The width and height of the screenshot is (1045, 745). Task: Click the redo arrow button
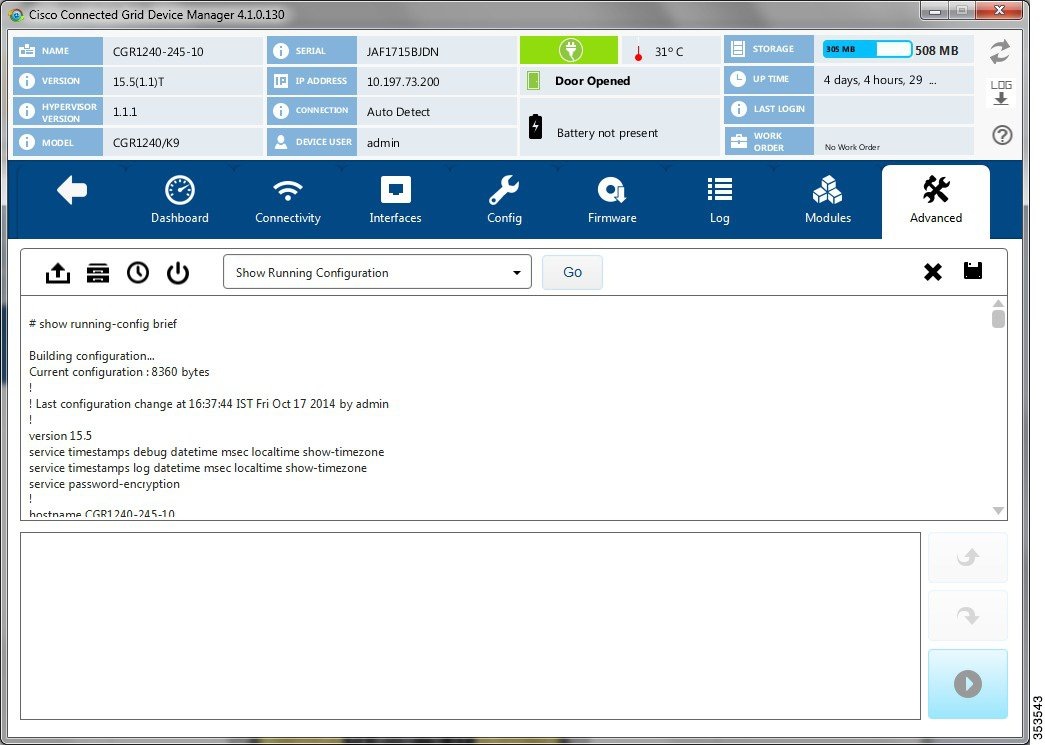click(968, 616)
